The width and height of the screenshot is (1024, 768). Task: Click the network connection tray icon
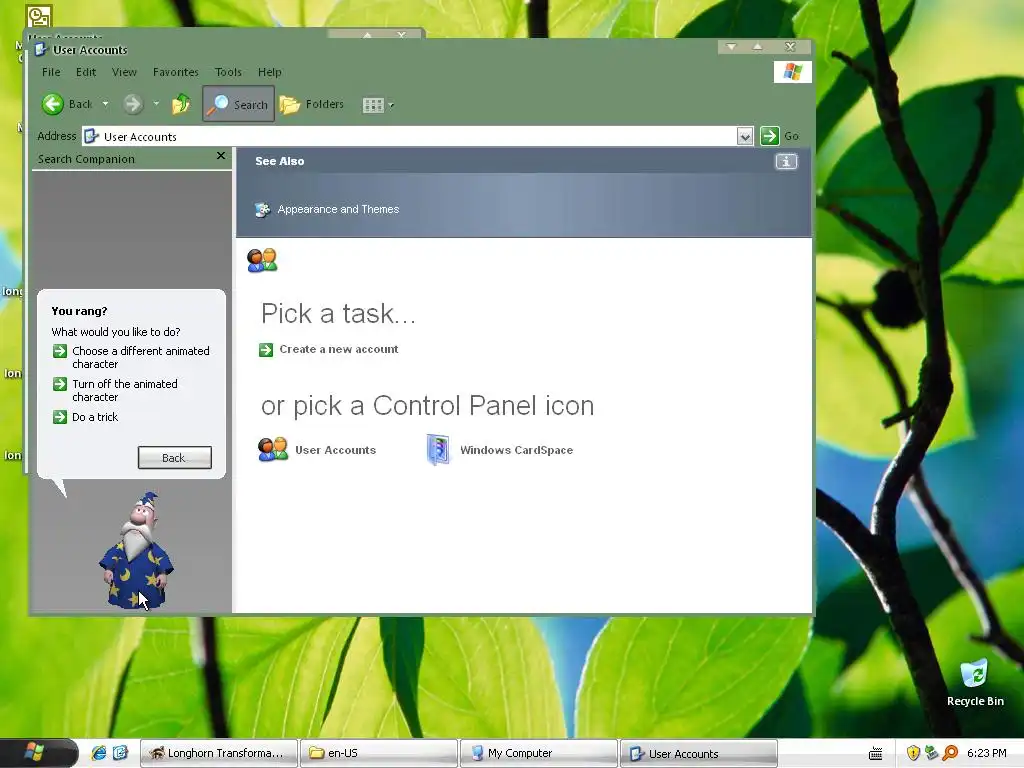pos(931,753)
